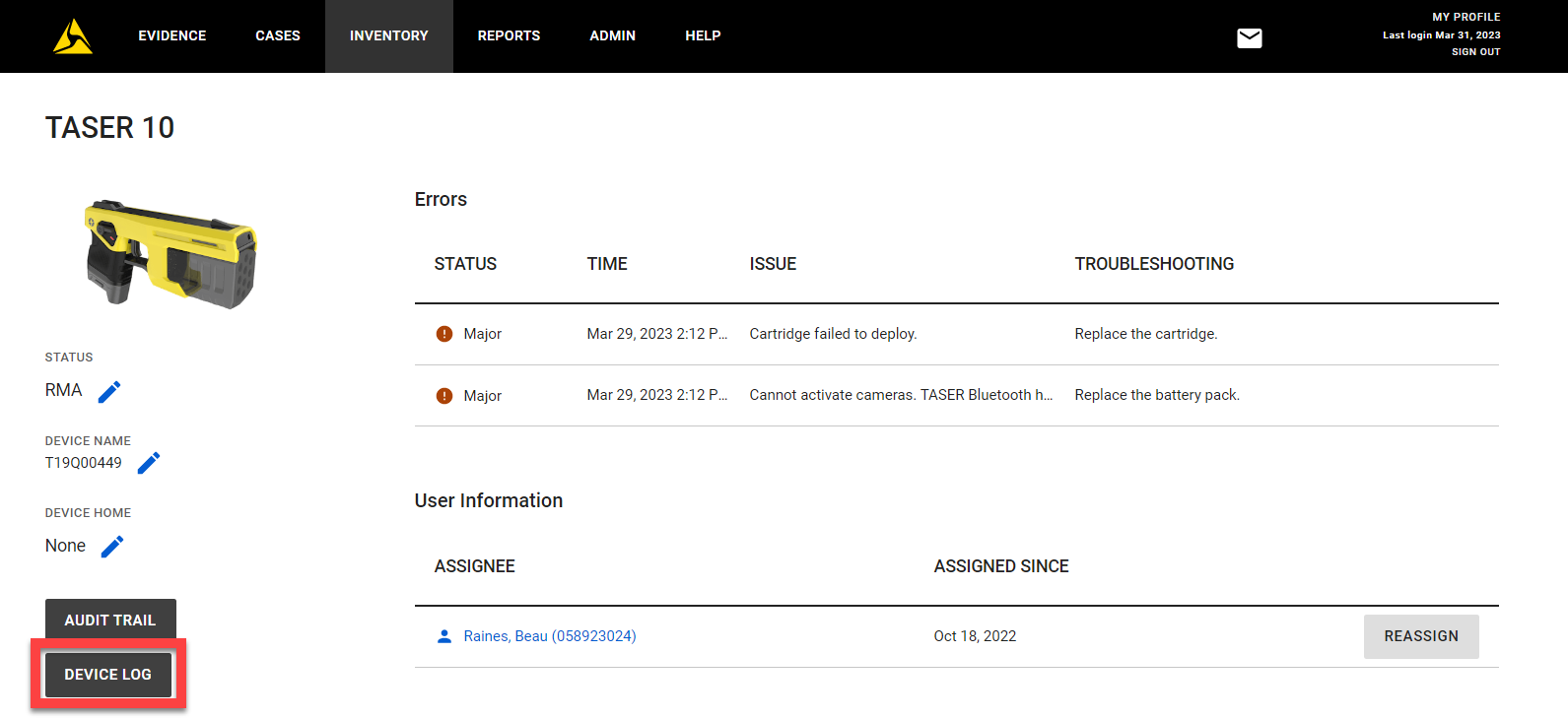Click 'Replace the cartridge.' troubleshooting text
1568x719 pixels.
(x=1146, y=334)
